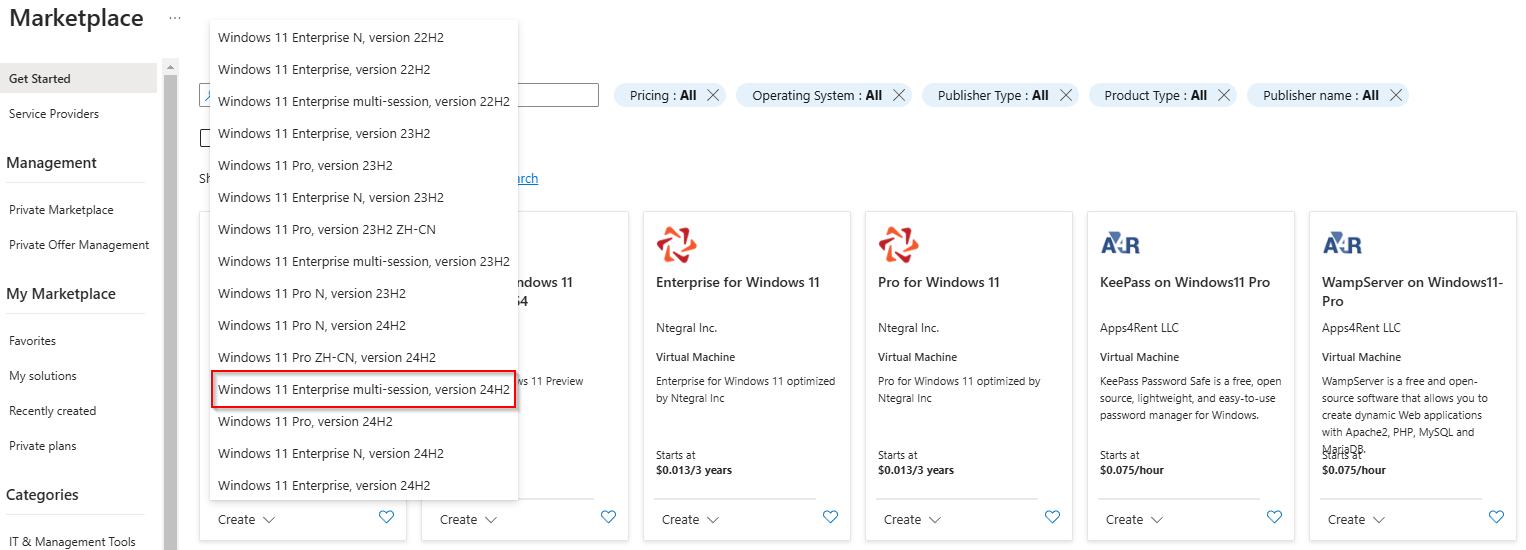Click heart icon on Pro for Windows 11 card
This screenshot has height=550, width=1526.
[1052, 517]
